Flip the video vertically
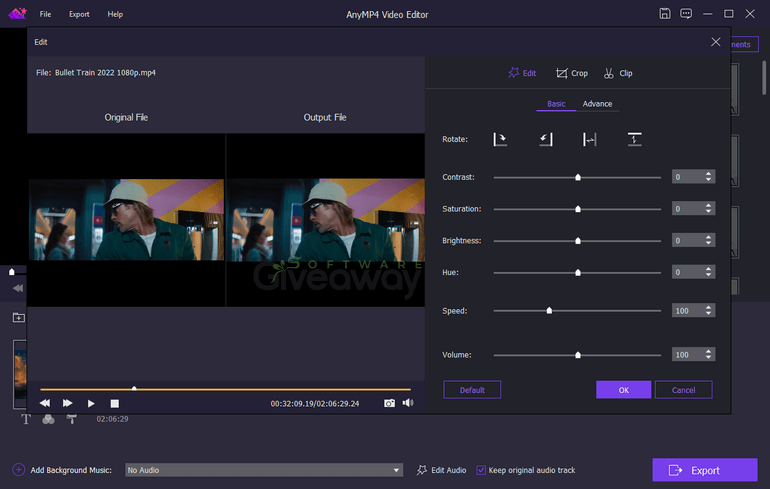Screen dimensions: 770x489 634,140
